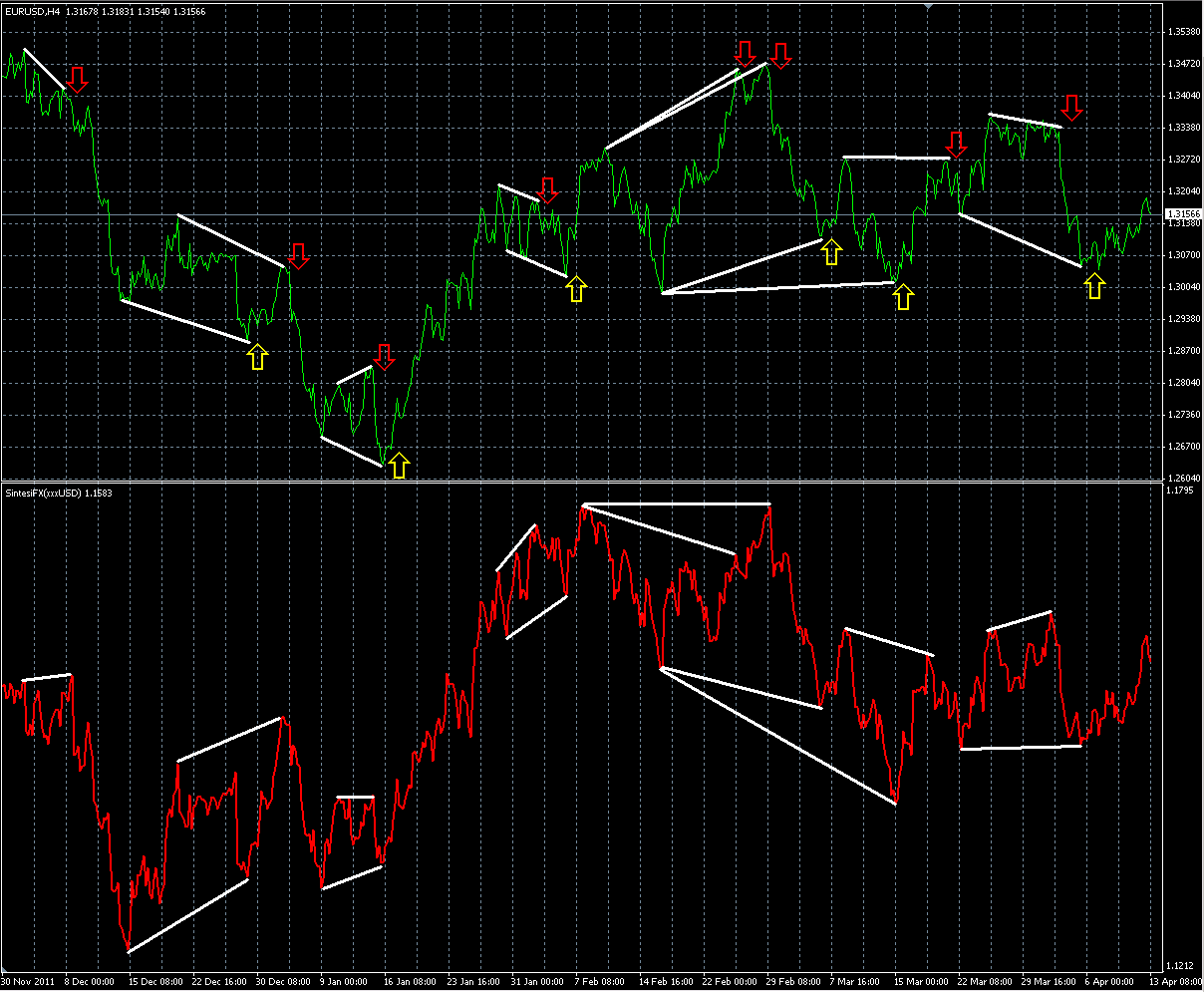Image resolution: width=1204 pixels, height=992 pixels.
Task: Select red down arrow above the 30 Dec peak
Action: pyautogui.click(x=299, y=255)
